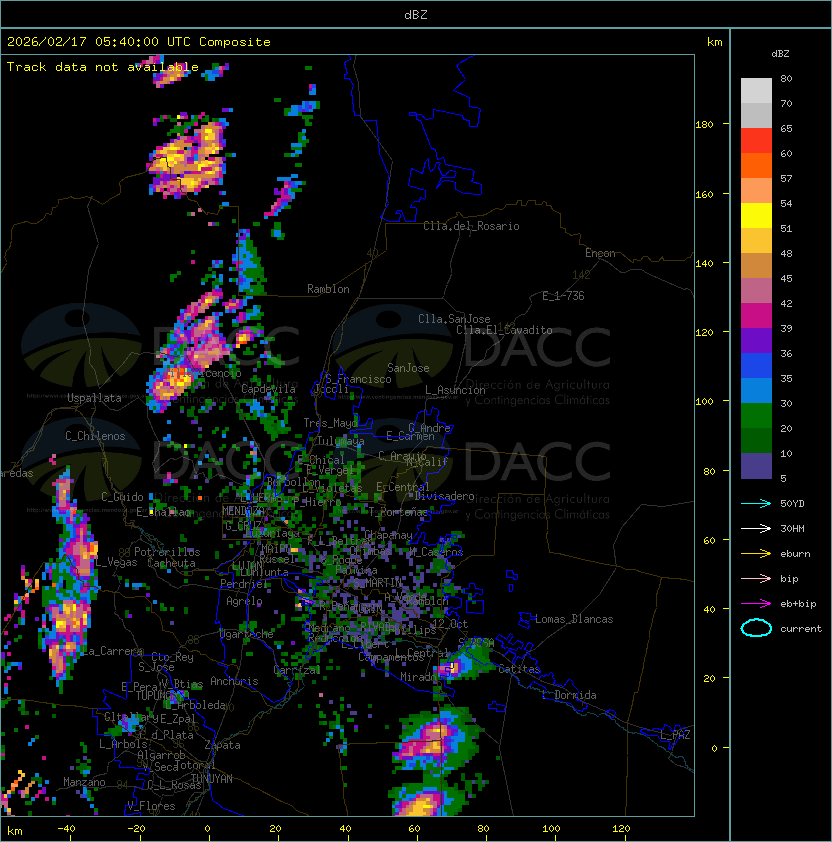Click the 'Tres_Mayo' place label
The height and width of the screenshot is (842, 832).
(x=330, y=423)
